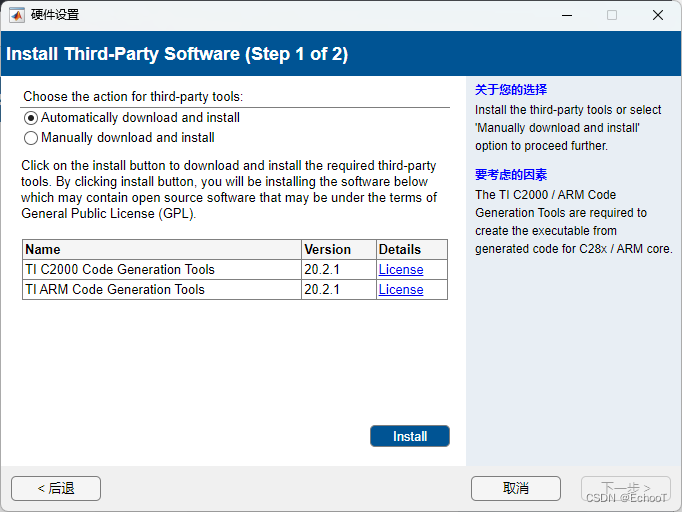
Task: Click the 要考虑的因素 heading
Action: 511,174
